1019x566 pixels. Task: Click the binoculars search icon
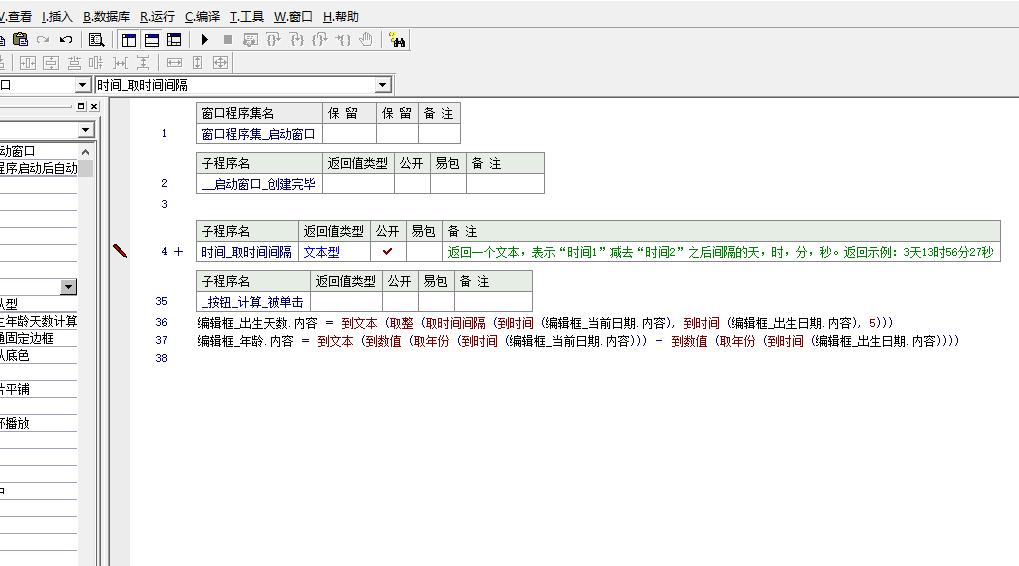(397, 40)
